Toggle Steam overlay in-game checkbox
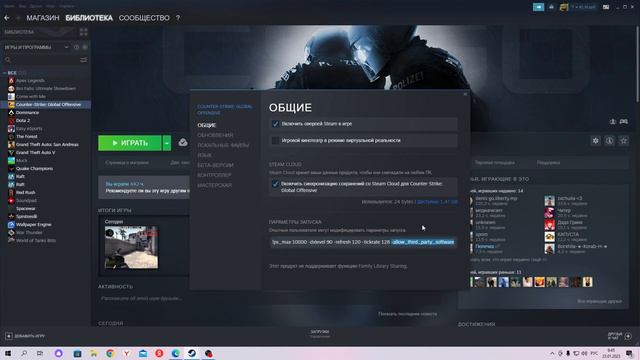 pyautogui.click(x=276, y=124)
